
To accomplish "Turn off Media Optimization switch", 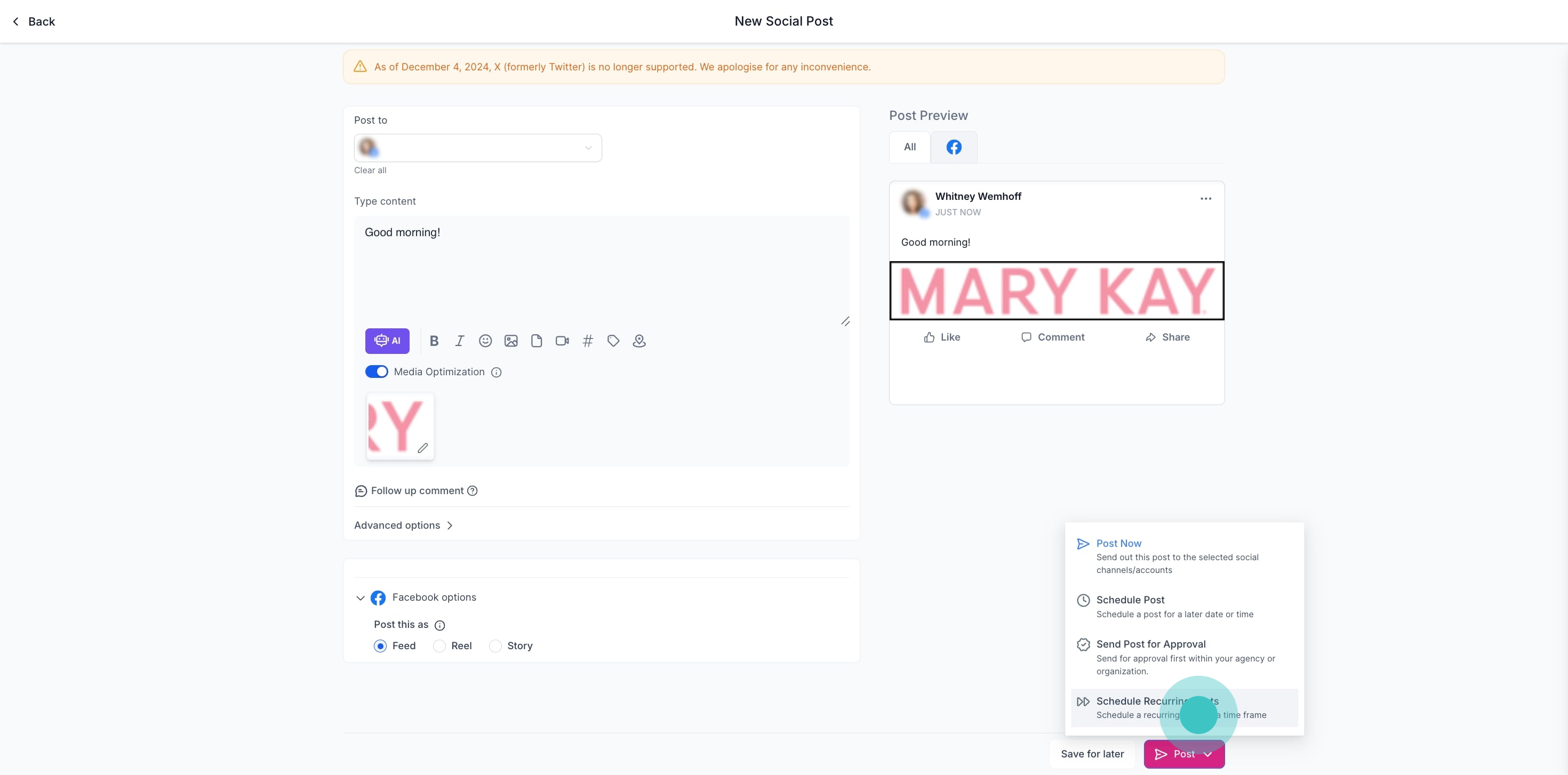I will click(376, 372).
